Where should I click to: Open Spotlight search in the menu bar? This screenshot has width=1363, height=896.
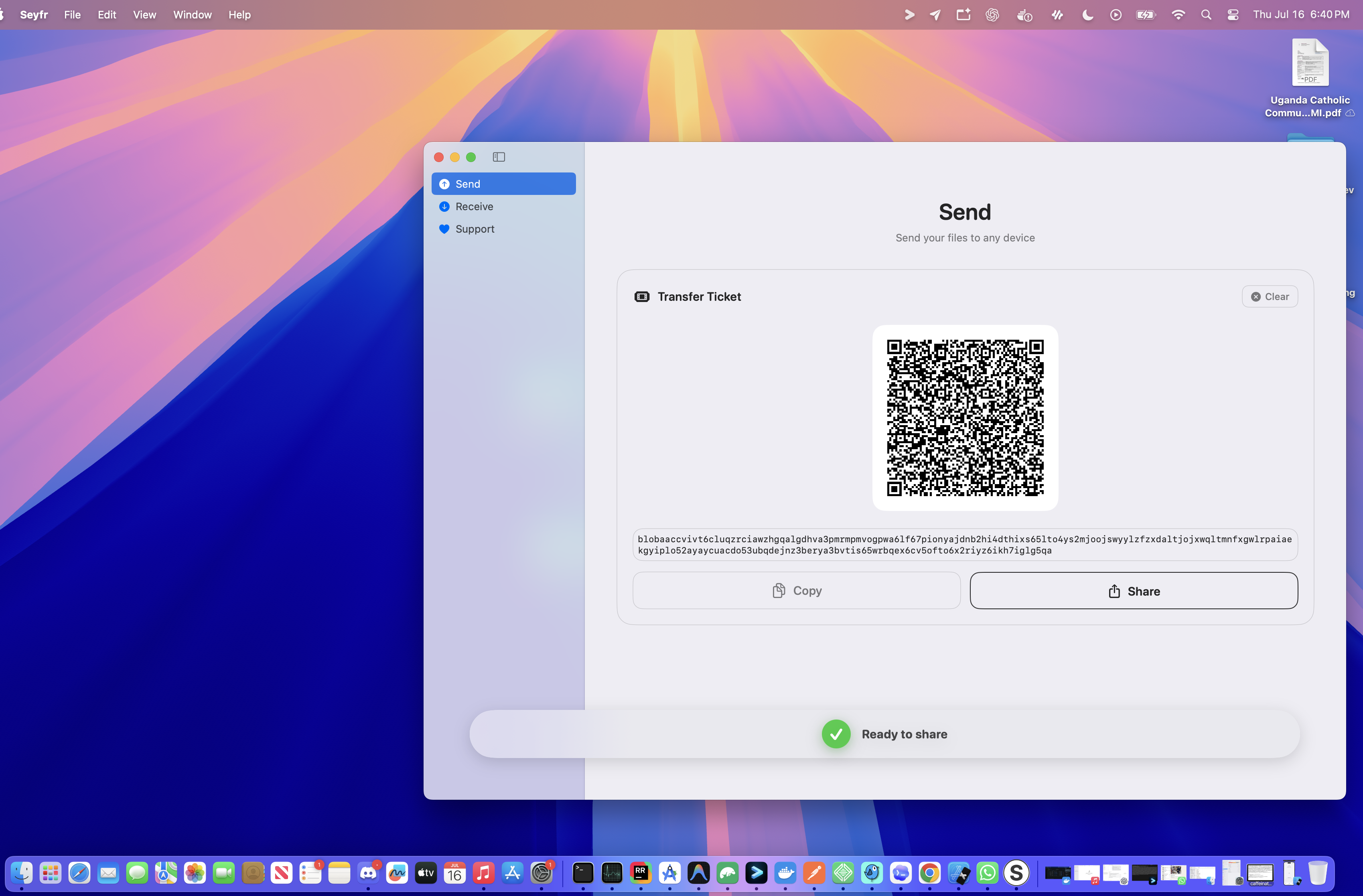pos(1205,14)
